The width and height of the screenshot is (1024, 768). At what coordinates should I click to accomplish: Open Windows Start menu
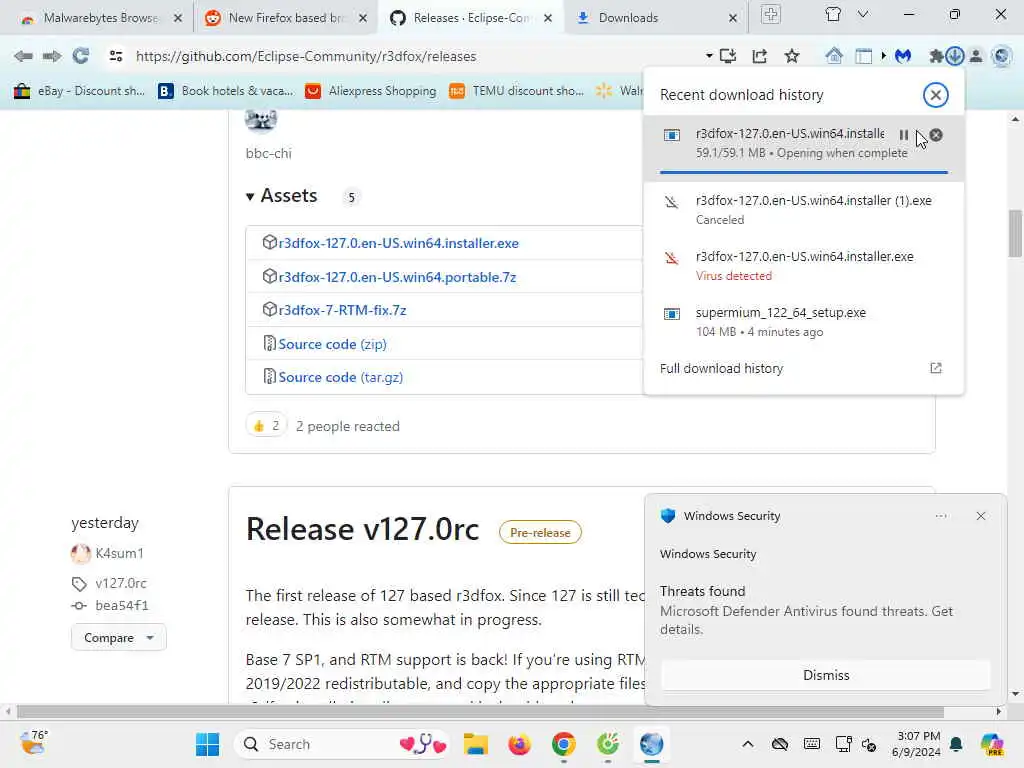tap(208, 744)
